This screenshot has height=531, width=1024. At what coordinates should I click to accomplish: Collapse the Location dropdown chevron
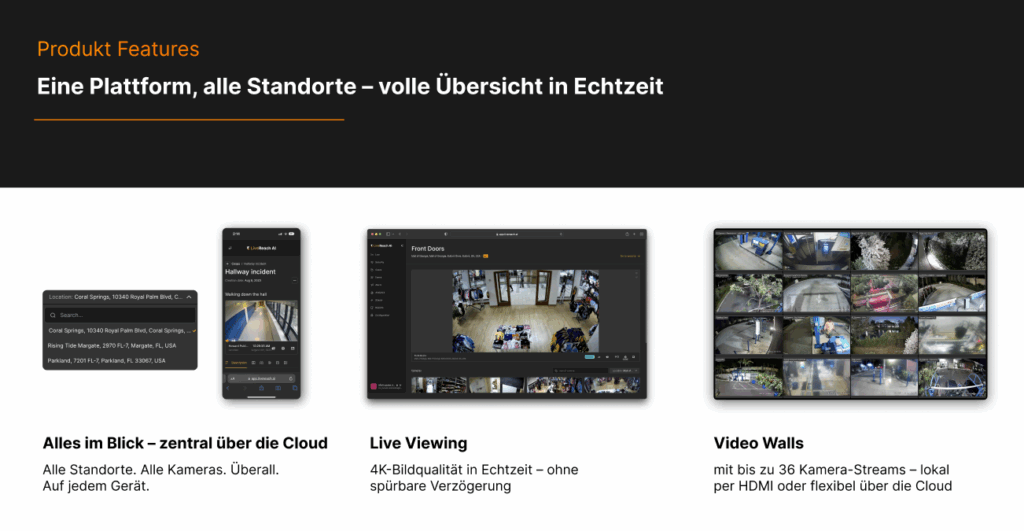[189, 297]
